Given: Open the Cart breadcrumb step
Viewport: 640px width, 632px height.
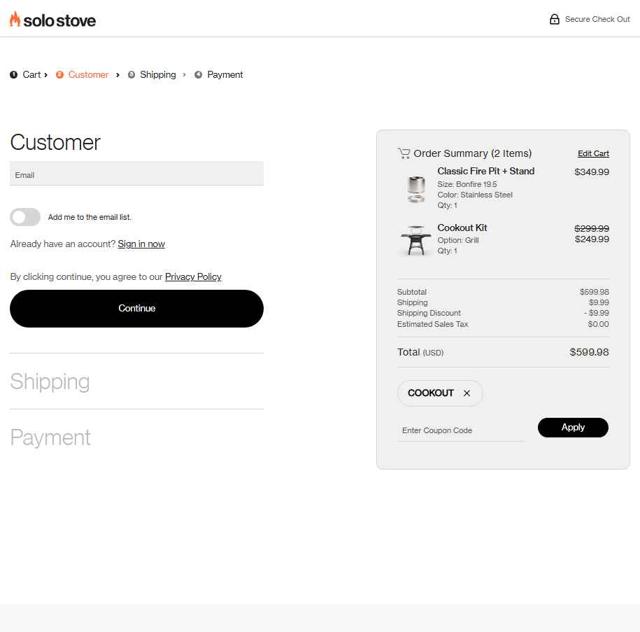Looking at the screenshot, I should point(32,75).
